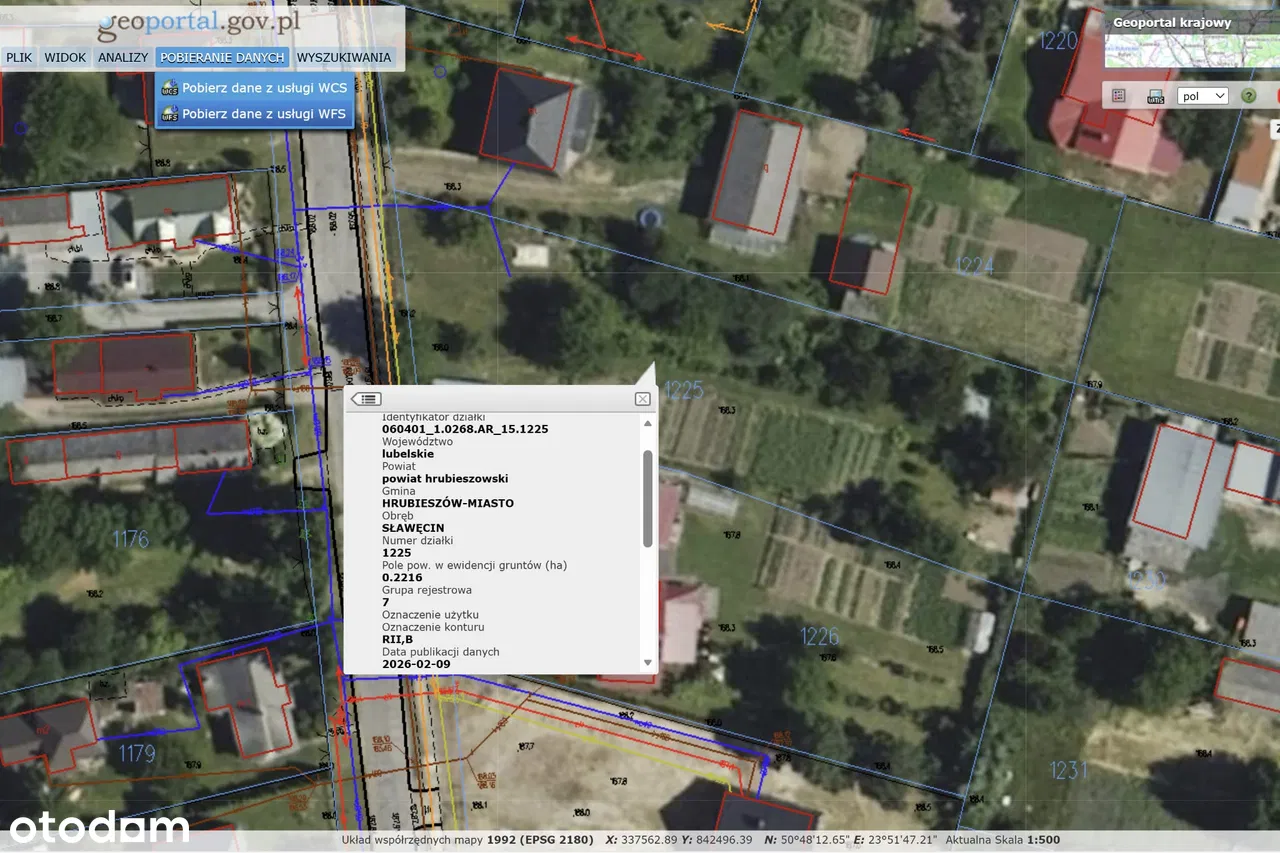Open the PLIK menu
This screenshot has width=1280, height=853.
19,57
